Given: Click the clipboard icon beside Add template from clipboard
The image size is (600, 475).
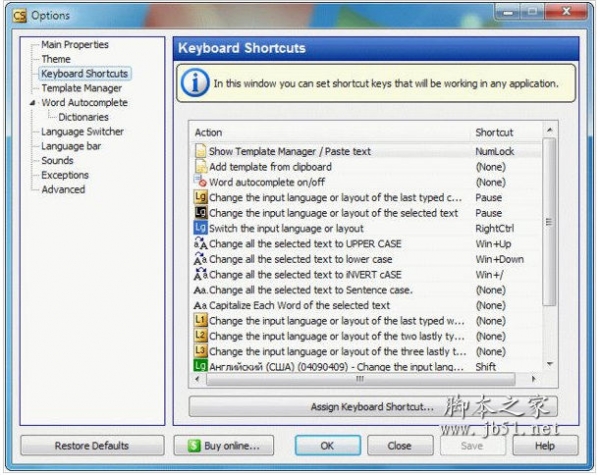Looking at the screenshot, I should tap(201, 167).
